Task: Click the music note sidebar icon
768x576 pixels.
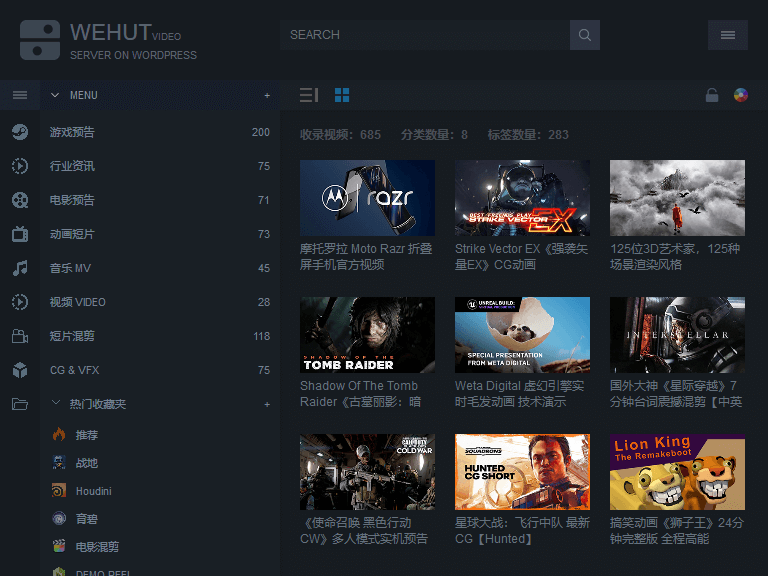Action: click(20, 268)
